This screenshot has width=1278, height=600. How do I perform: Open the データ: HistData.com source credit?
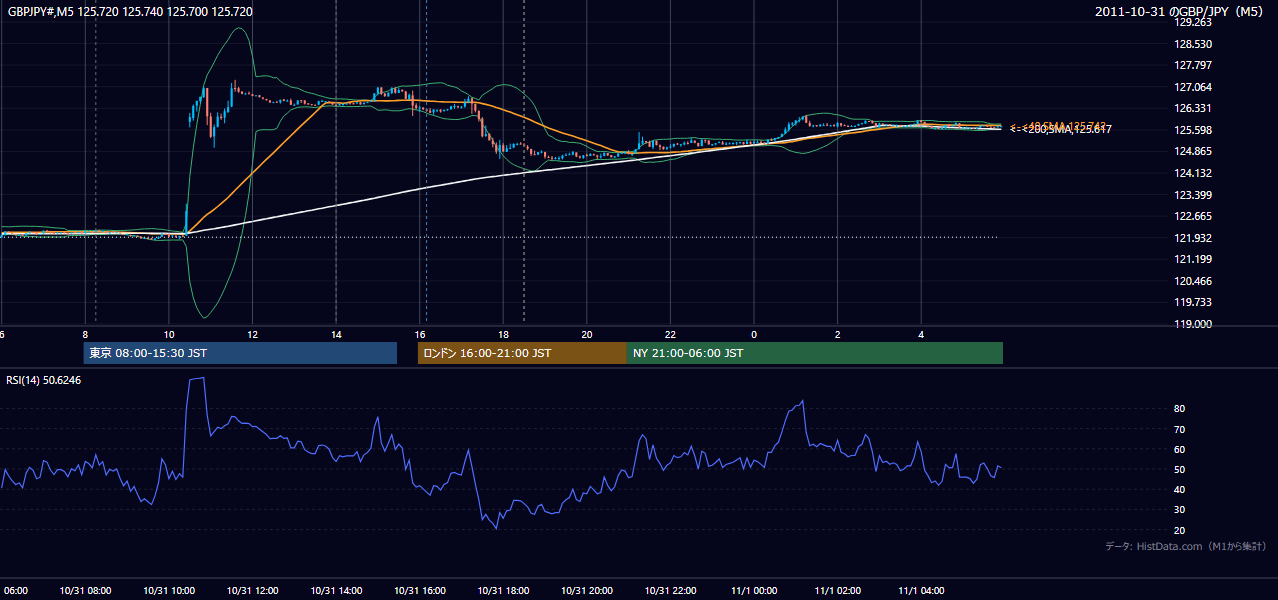click(1186, 546)
